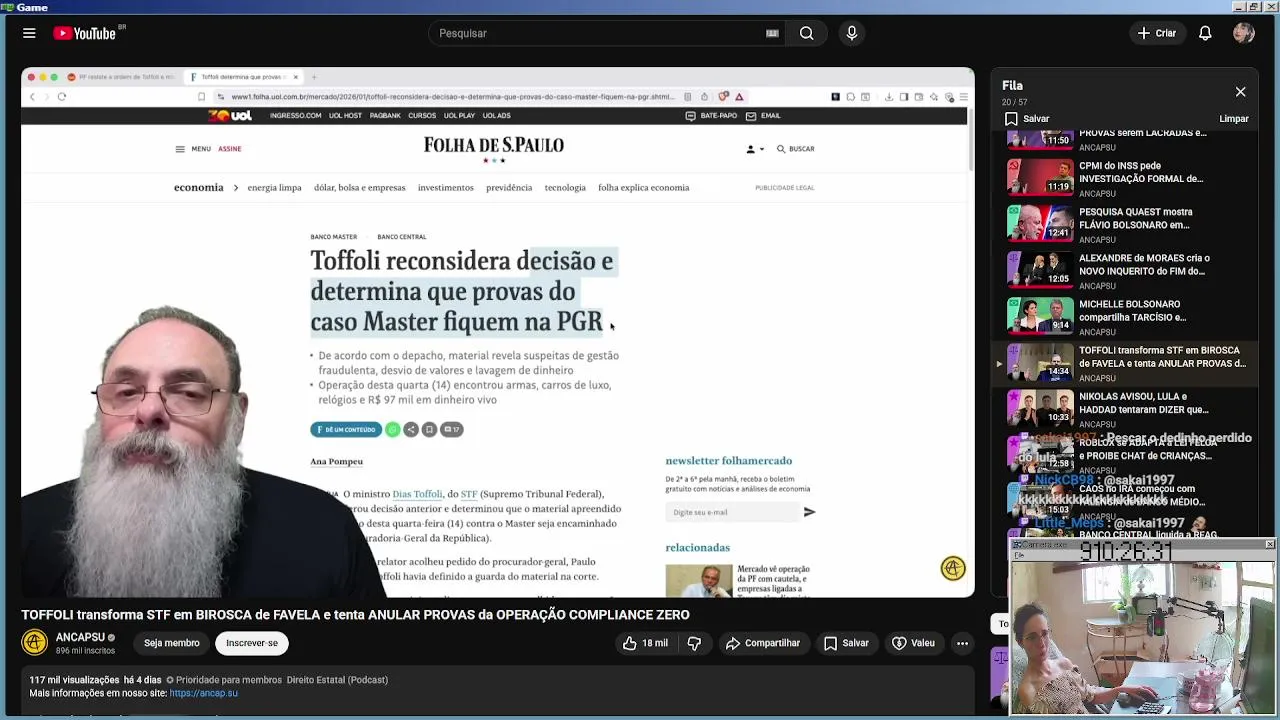Clear the queue with Limpar
This screenshot has width=1280, height=720.
[x=1233, y=118]
